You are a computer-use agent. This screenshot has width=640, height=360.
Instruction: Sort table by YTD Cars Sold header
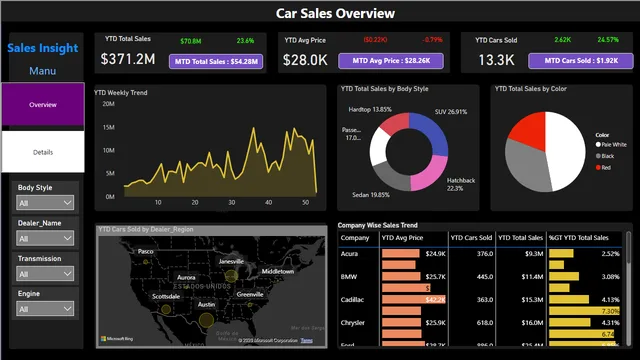coord(471,238)
